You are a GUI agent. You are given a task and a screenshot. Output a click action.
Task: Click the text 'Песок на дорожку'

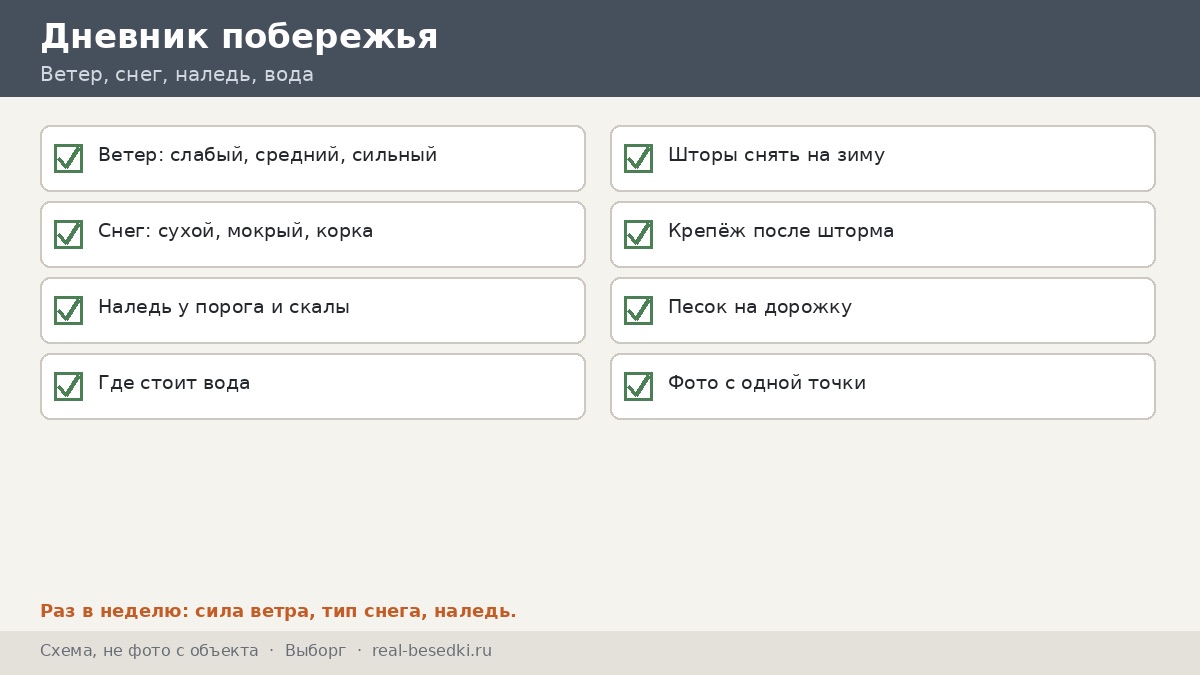pos(760,308)
